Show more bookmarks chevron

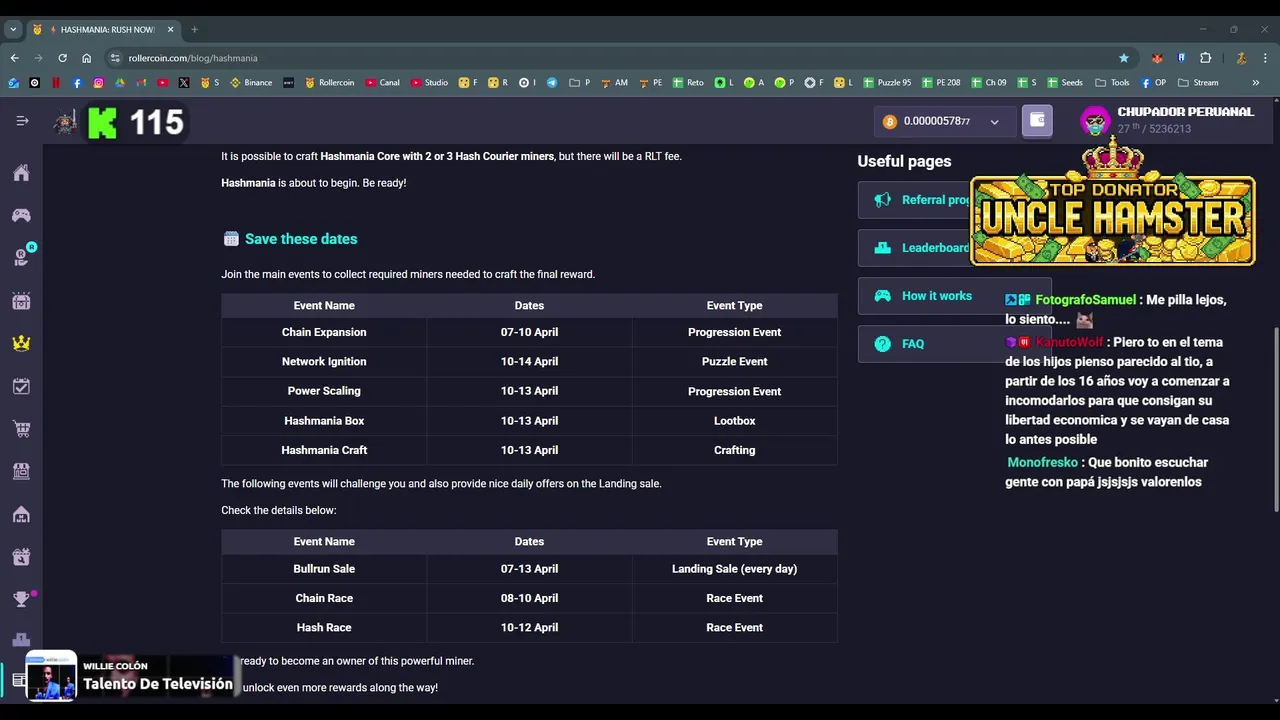(1256, 83)
